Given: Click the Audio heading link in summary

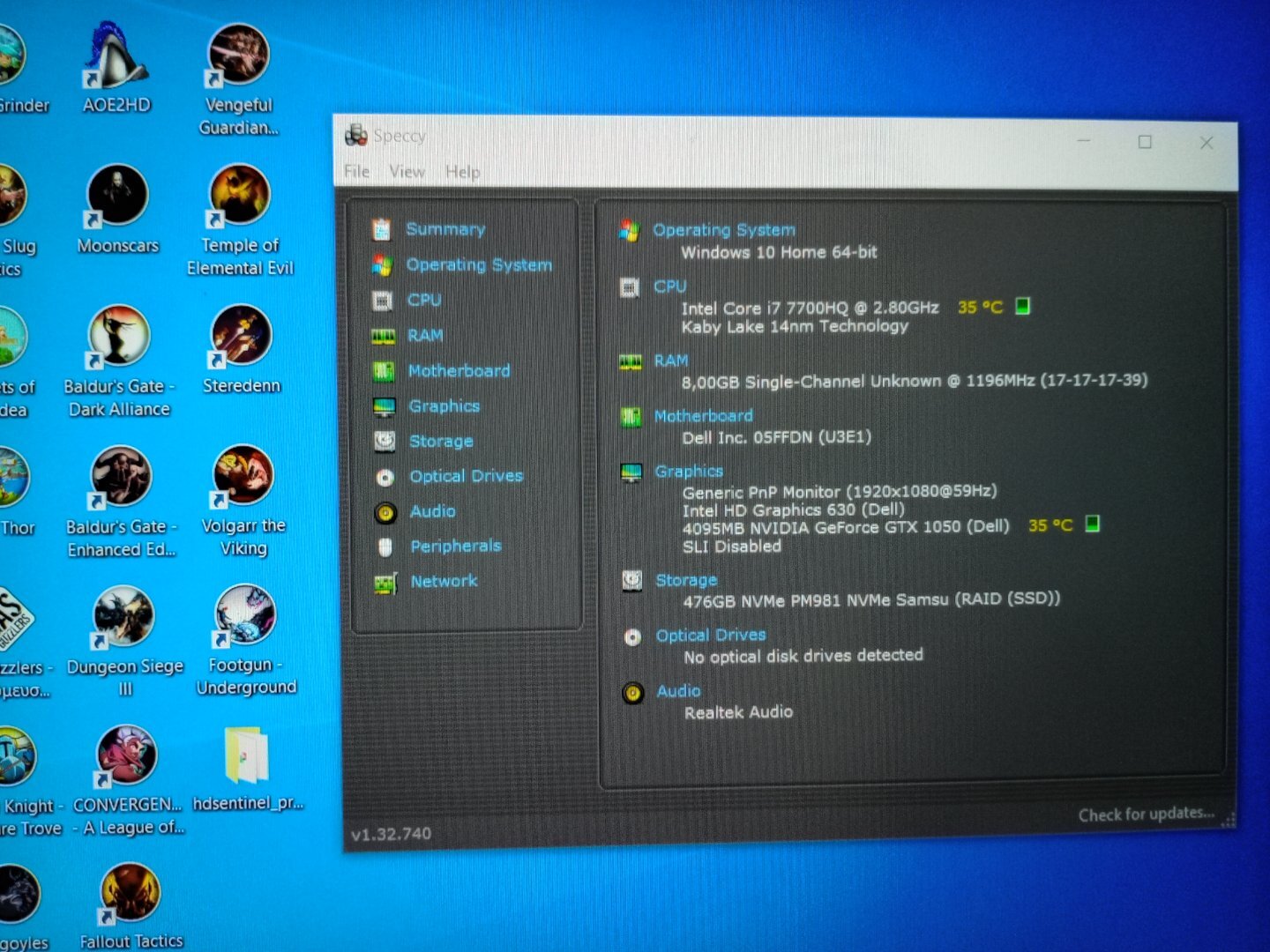Looking at the screenshot, I should [x=678, y=692].
